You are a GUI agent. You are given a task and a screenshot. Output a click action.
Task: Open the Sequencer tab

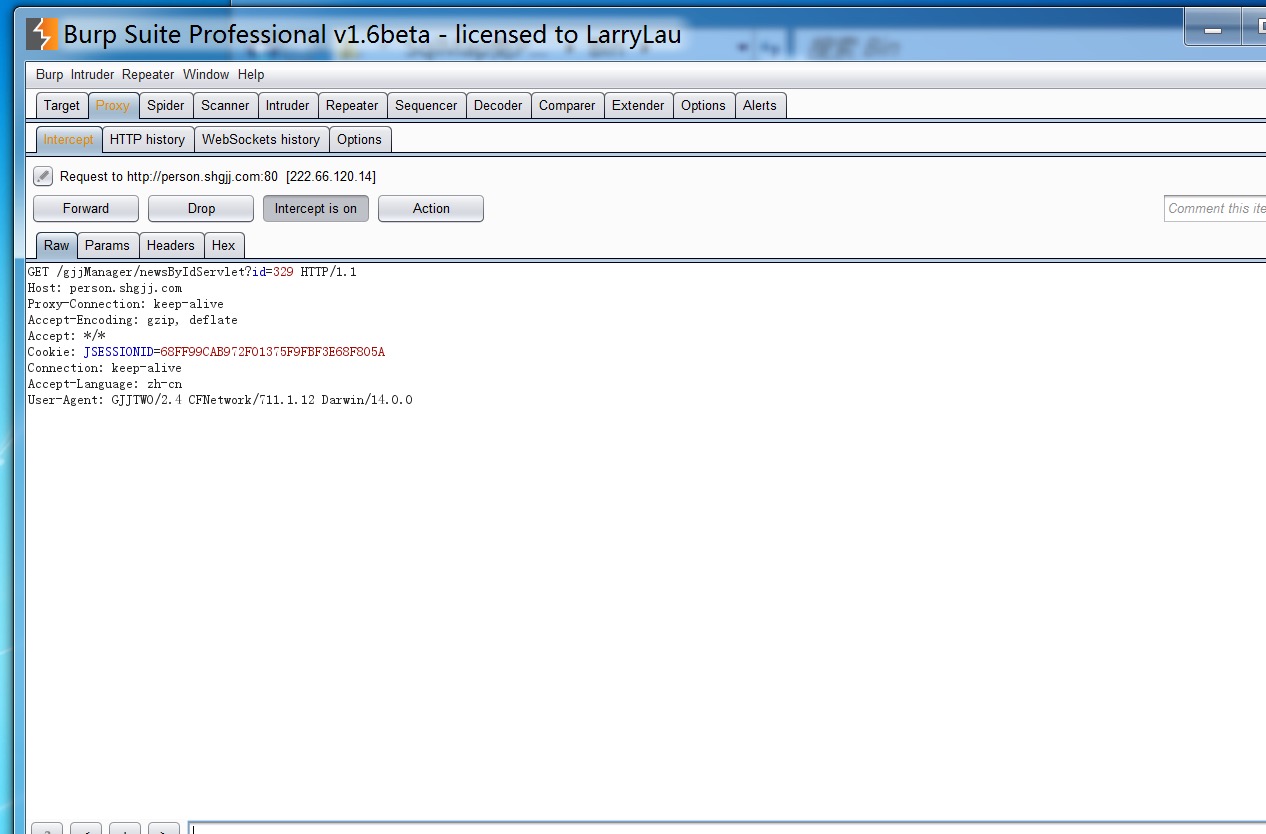[426, 105]
